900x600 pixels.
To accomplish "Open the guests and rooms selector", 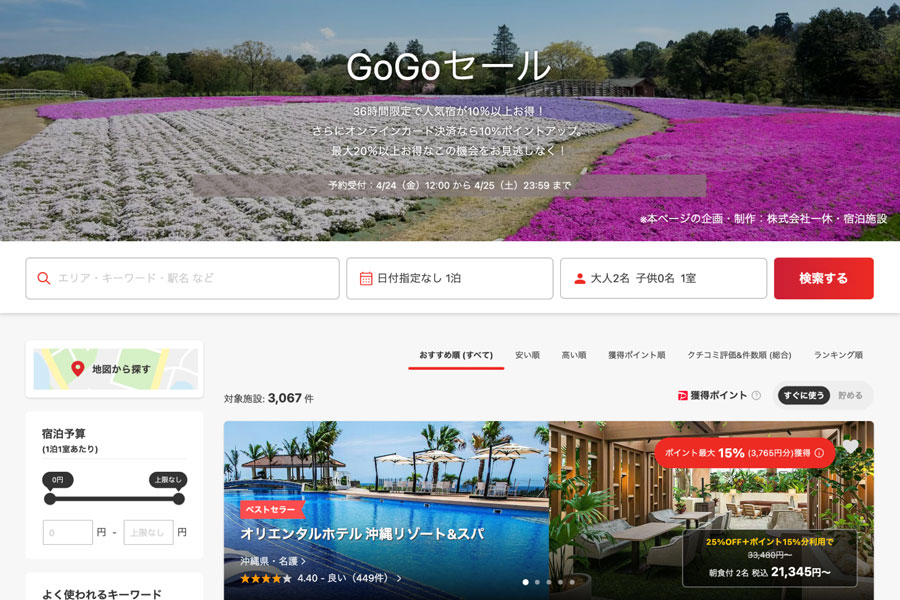I will [663, 279].
